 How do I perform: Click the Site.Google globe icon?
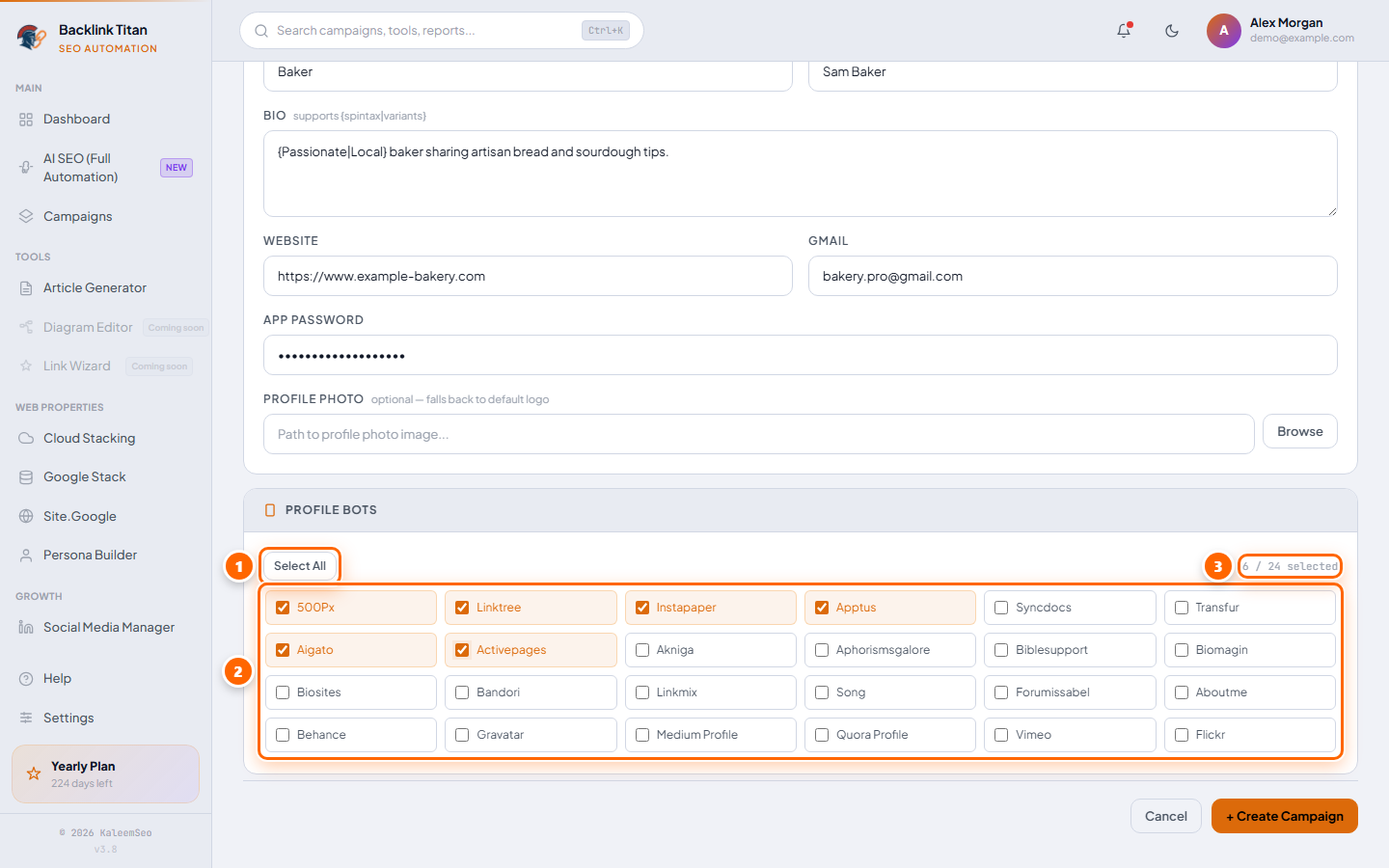click(26, 516)
